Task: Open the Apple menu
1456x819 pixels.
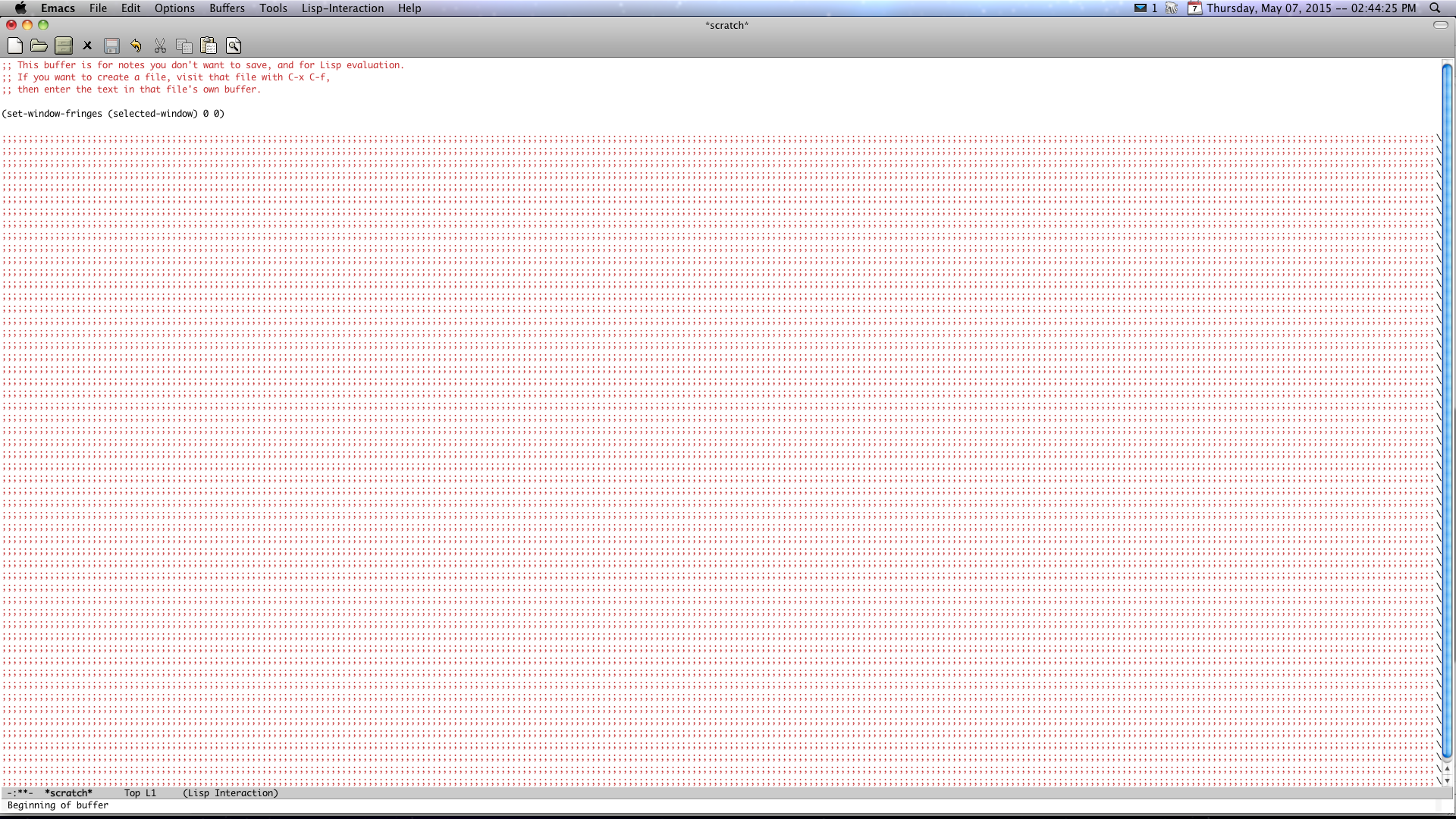Action: 20,8
